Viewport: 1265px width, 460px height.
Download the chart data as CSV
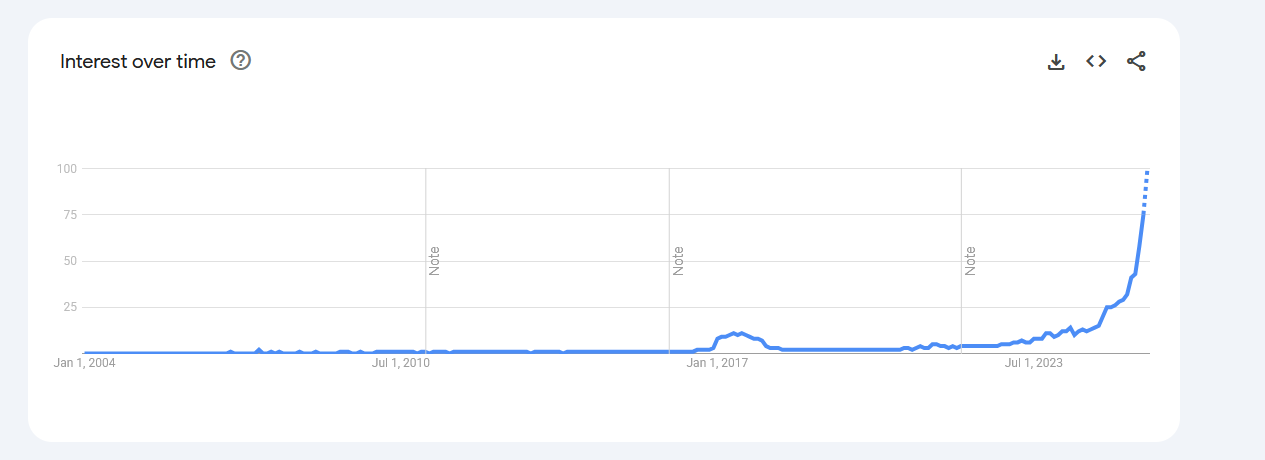(x=1055, y=61)
